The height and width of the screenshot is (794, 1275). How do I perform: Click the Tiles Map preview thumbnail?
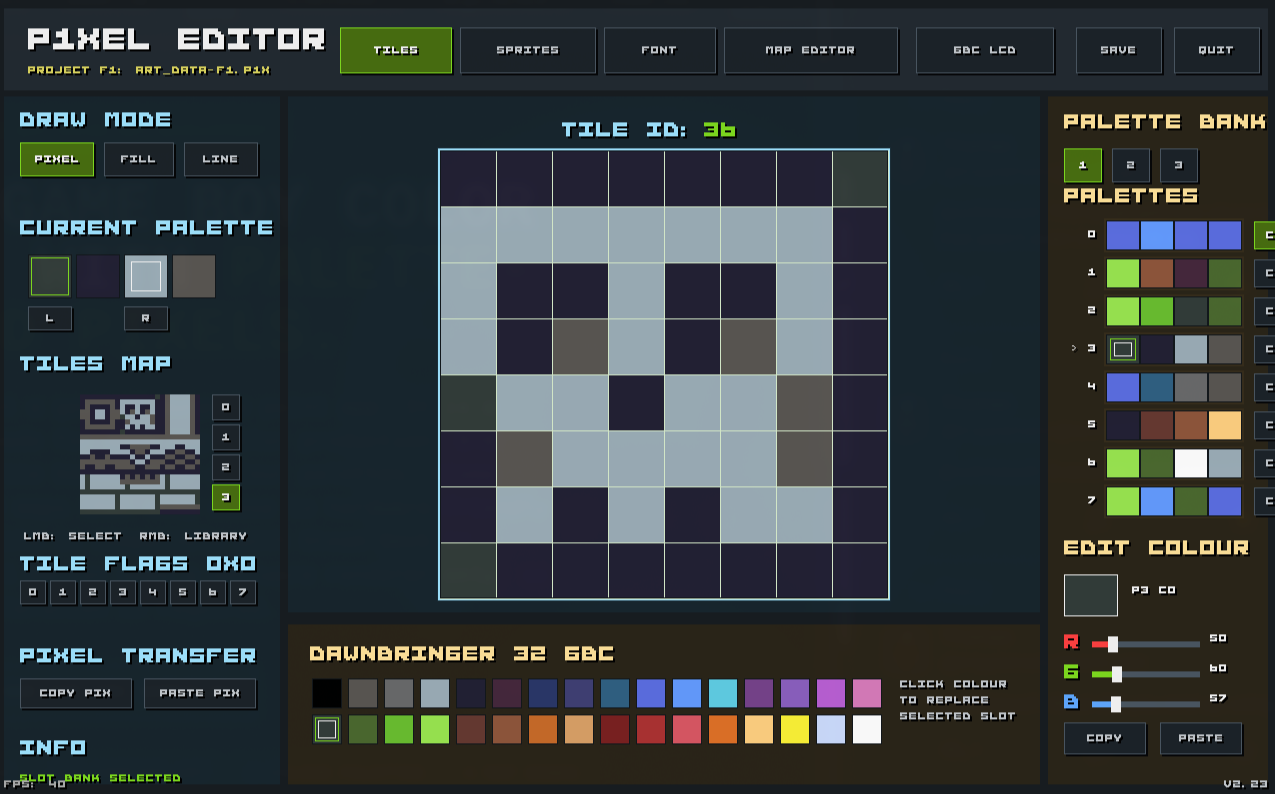tap(140, 454)
